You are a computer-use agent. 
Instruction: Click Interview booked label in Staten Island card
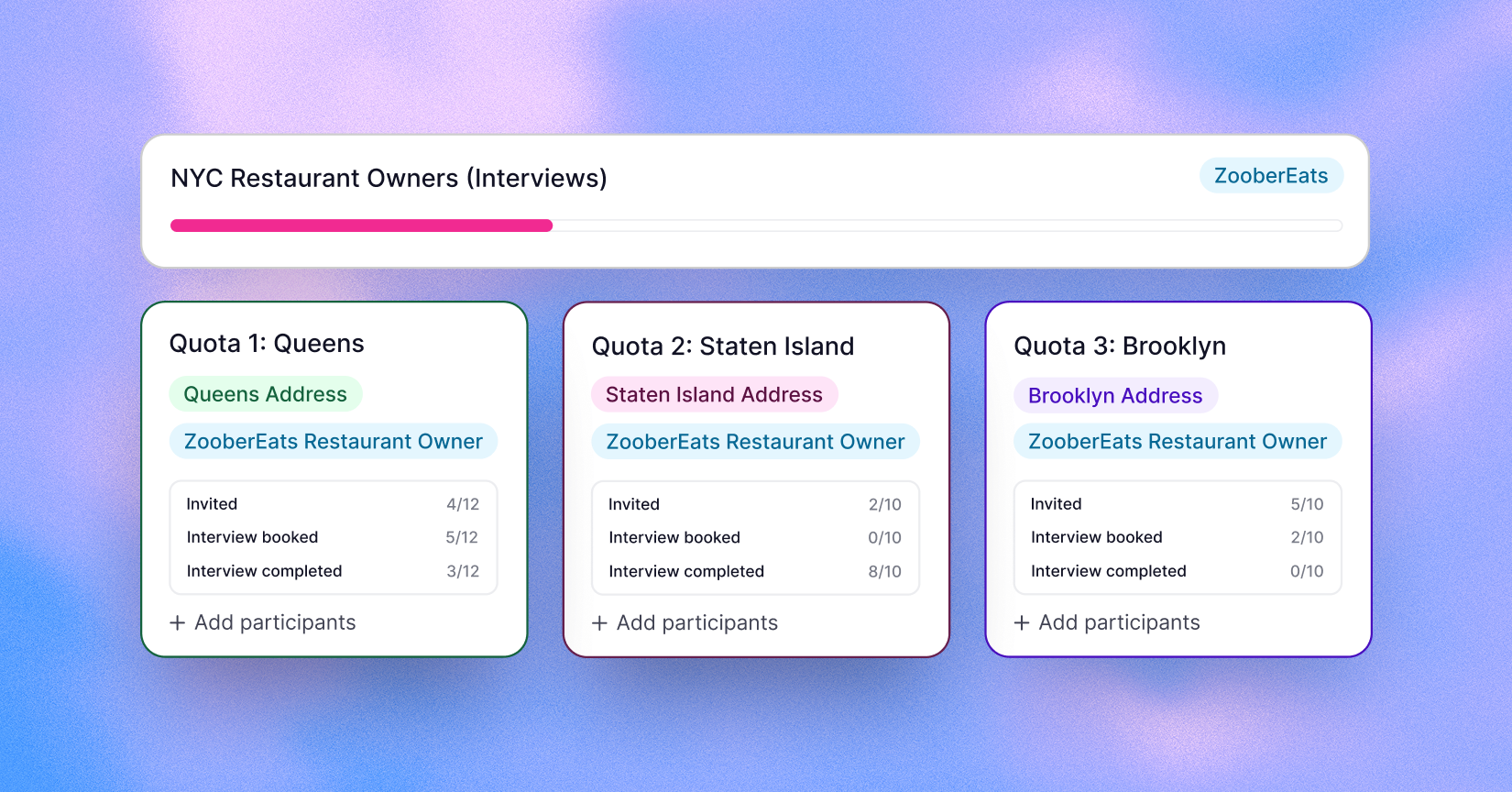[674, 538]
